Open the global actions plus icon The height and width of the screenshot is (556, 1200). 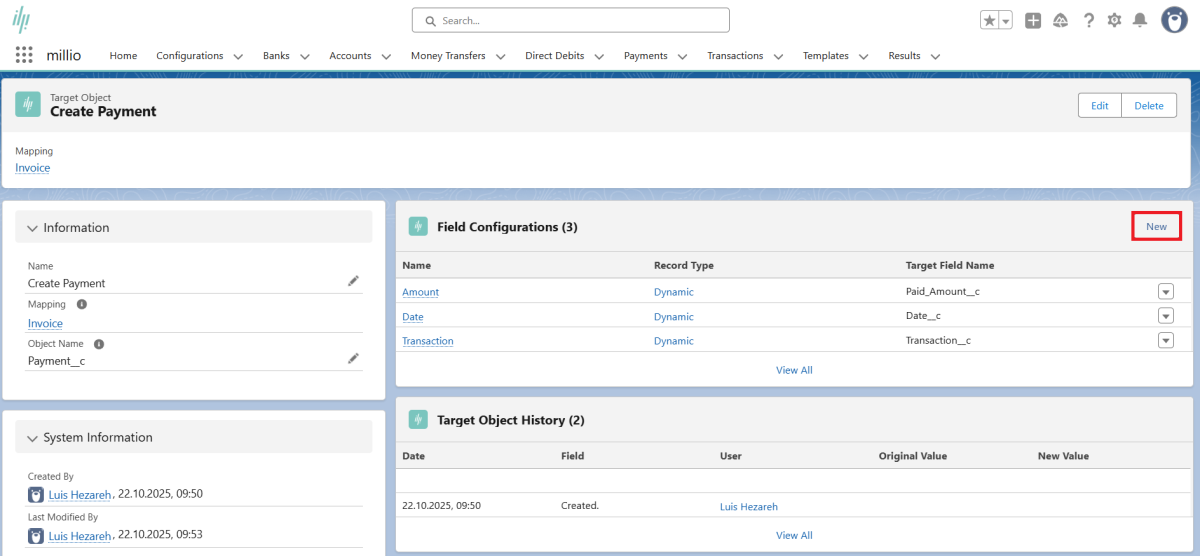click(x=1033, y=20)
